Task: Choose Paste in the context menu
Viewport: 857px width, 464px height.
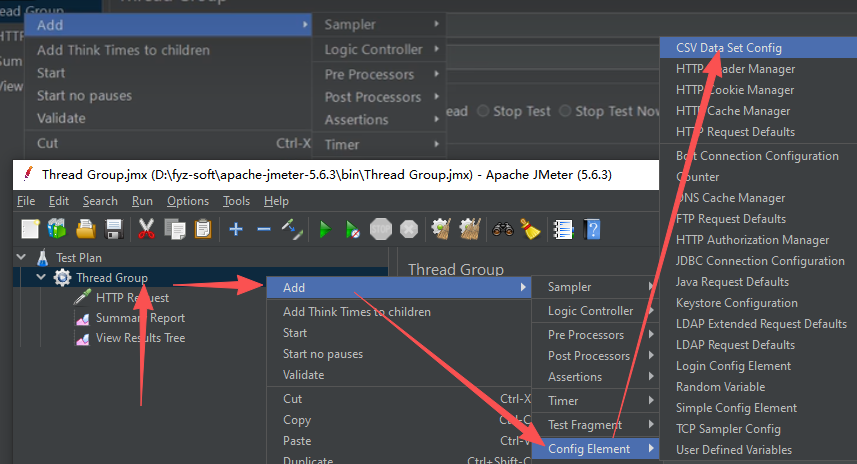Action: click(399, 440)
